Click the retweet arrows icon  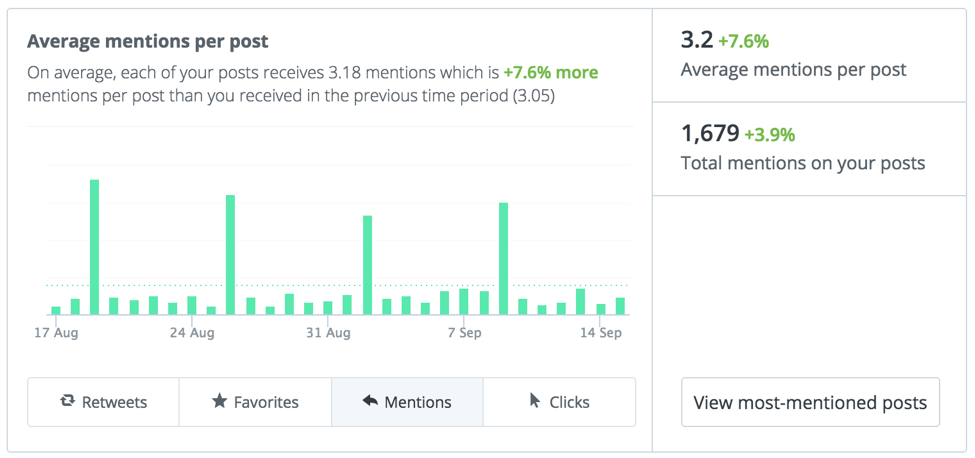click(x=67, y=401)
